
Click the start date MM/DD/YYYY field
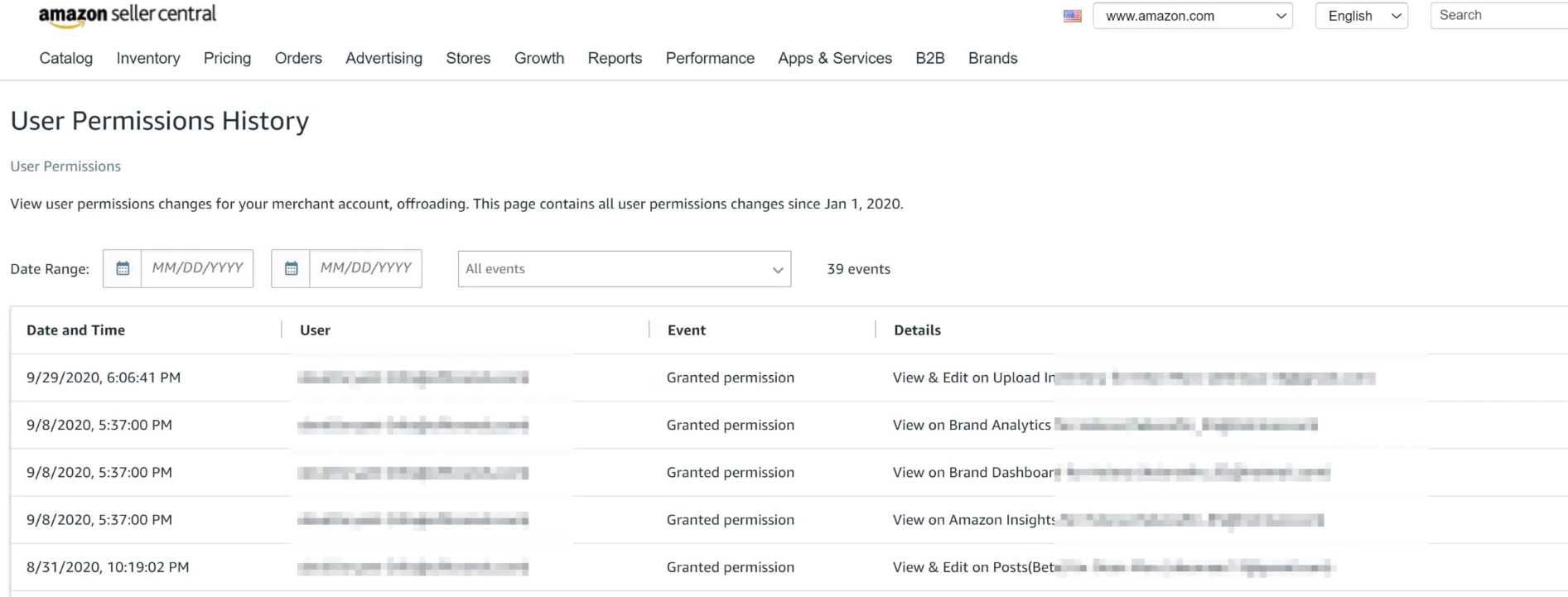click(197, 268)
